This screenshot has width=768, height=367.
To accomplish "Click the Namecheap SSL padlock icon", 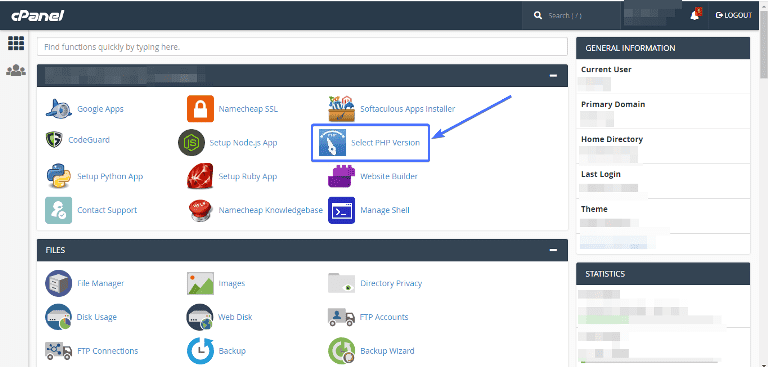I will coord(200,108).
